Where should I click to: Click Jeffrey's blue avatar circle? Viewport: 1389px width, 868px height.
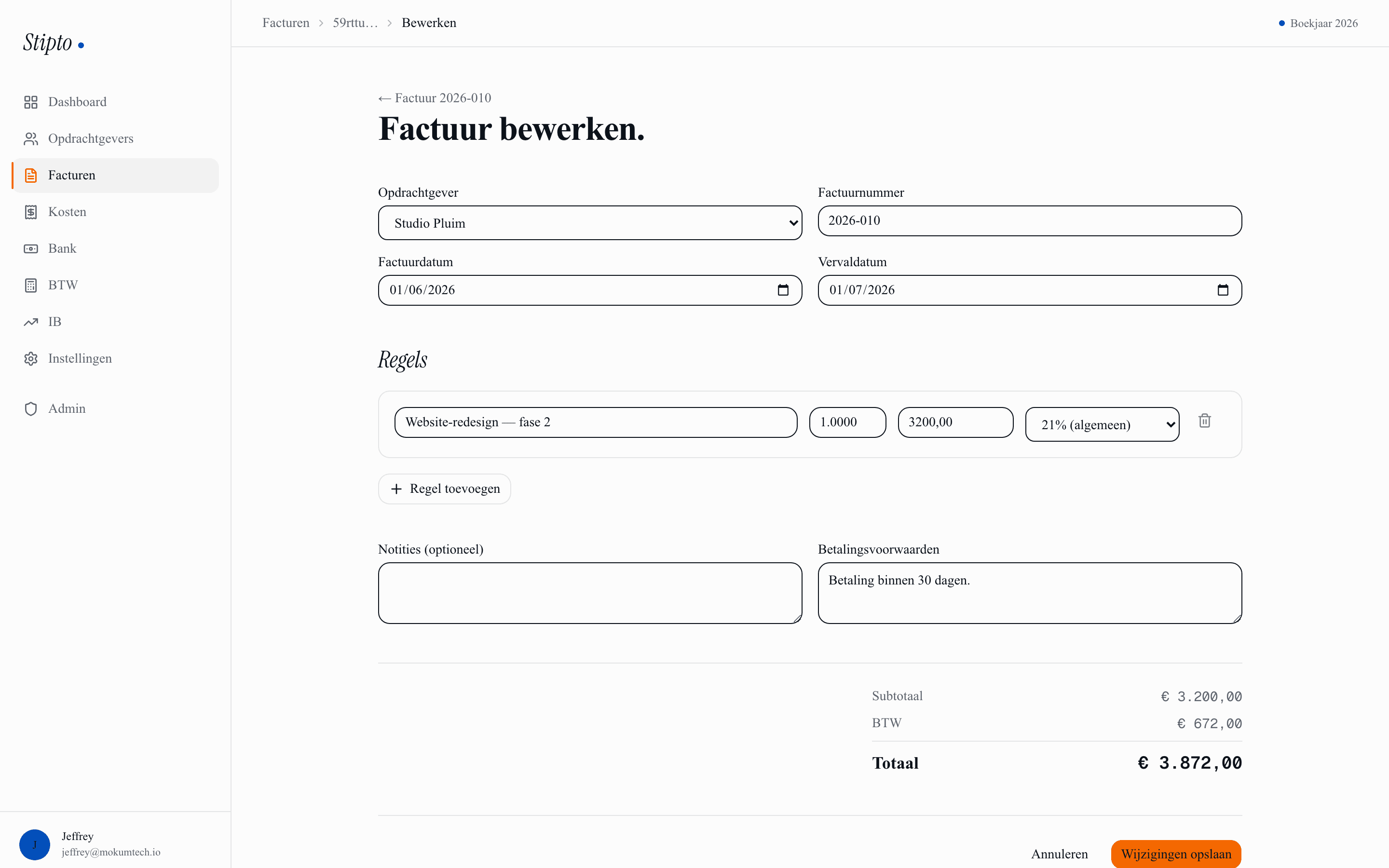(34, 844)
